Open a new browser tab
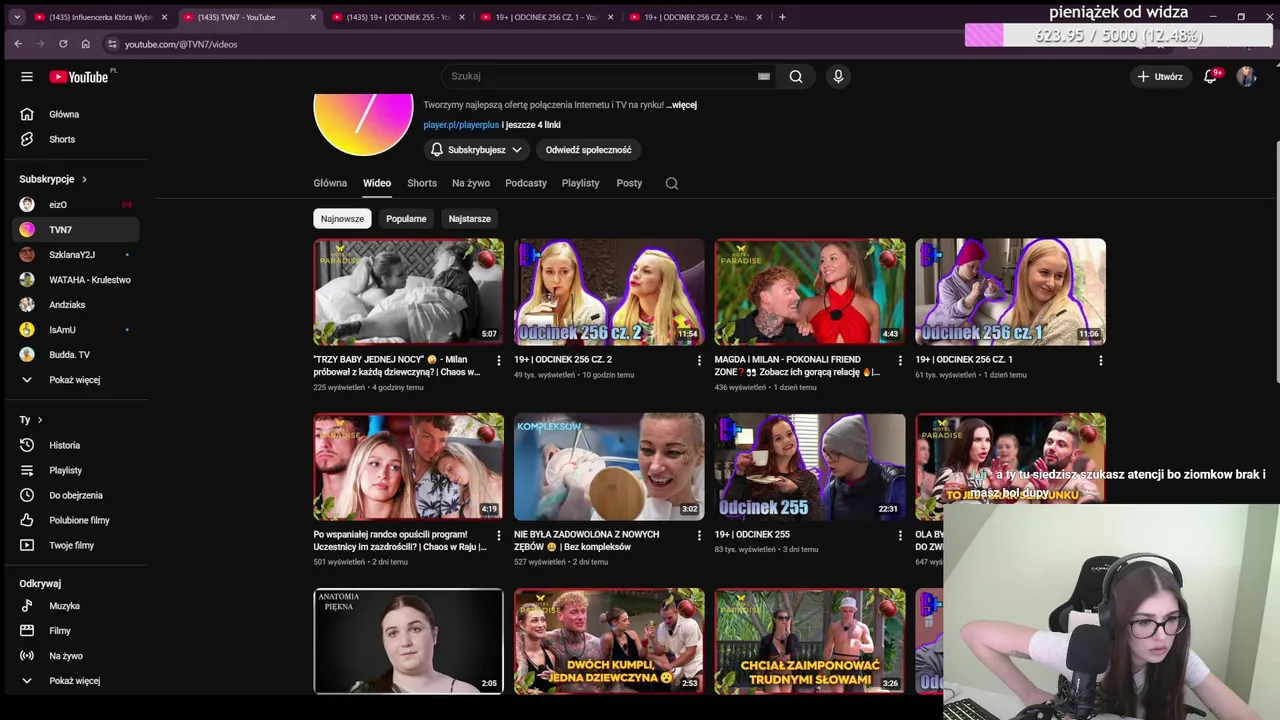The height and width of the screenshot is (720, 1280). coord(782,17)
